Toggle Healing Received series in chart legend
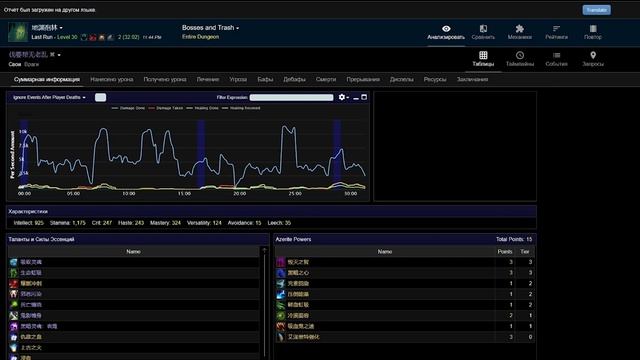The image size is (640, 360). [x=241, y=108]
